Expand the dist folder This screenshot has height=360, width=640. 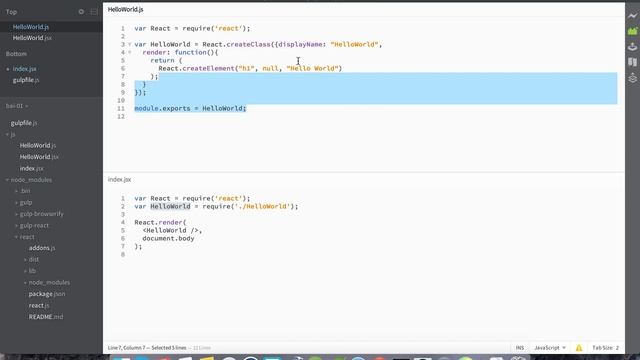(x=25, y=260)
